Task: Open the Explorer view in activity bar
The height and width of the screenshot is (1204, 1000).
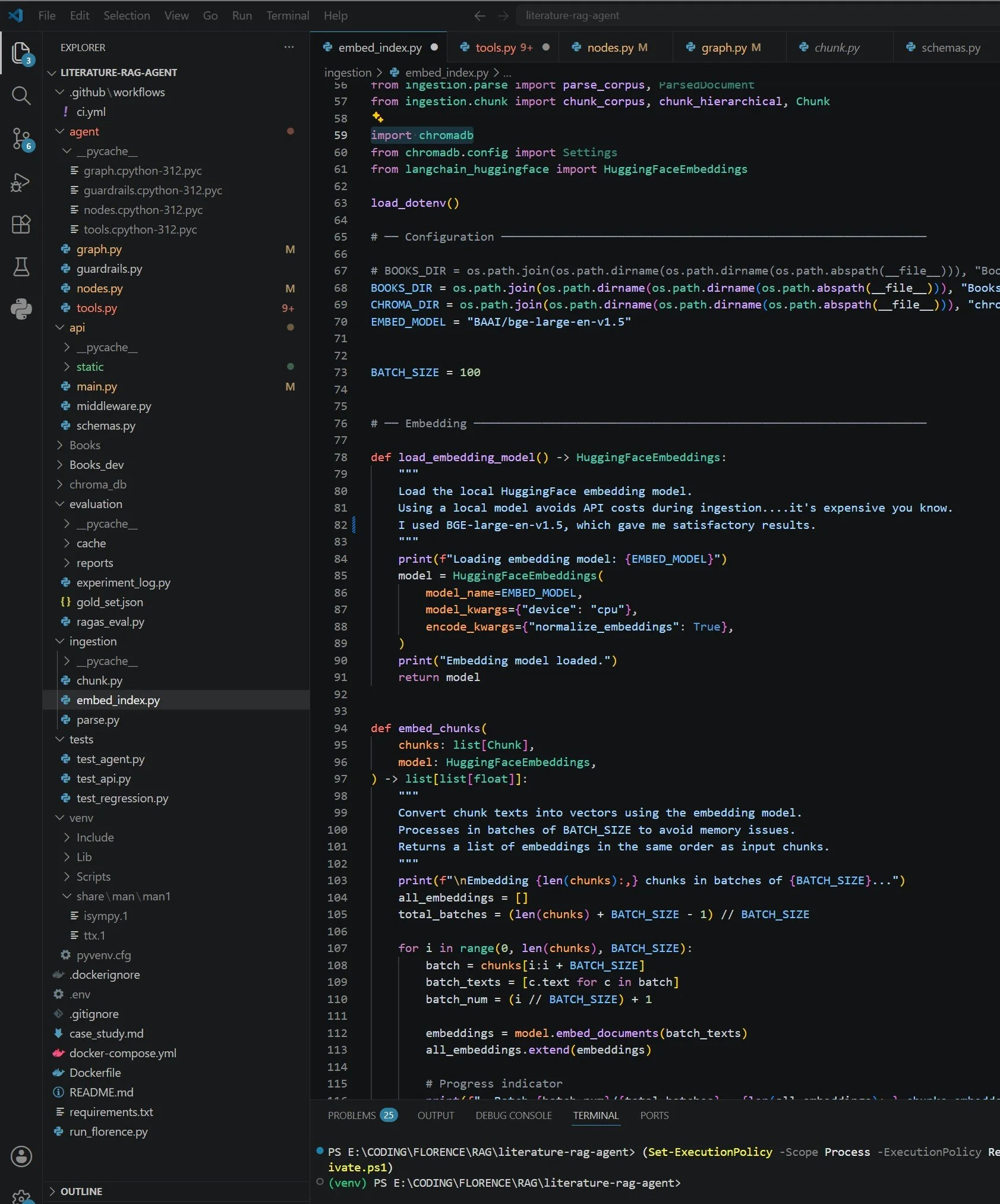Action: (21, 53)
